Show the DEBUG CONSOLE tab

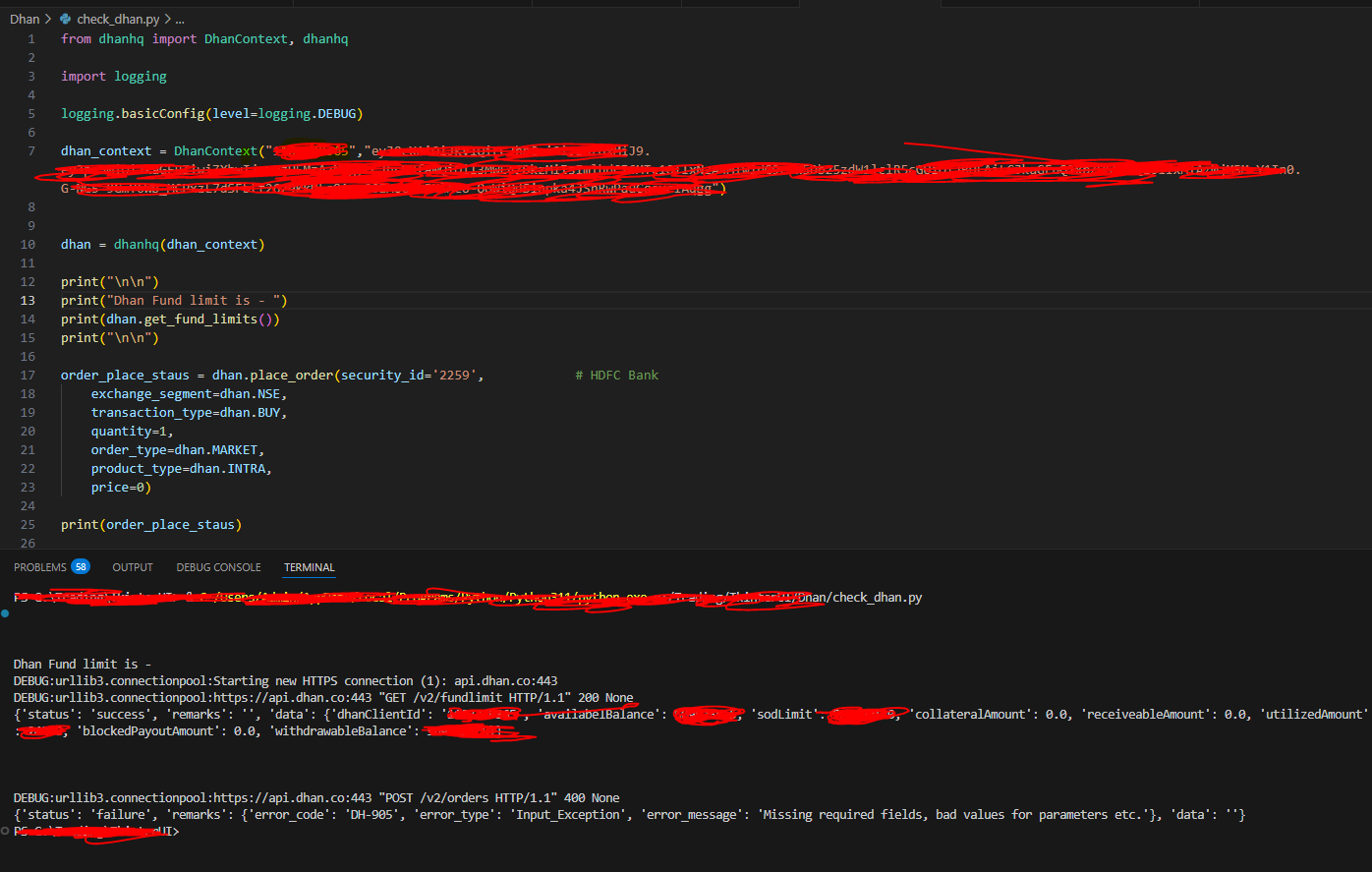click(x=218, y=567)
